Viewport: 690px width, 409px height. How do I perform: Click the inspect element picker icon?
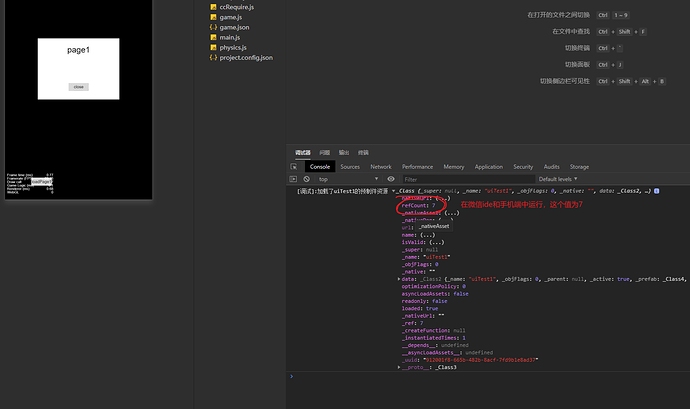294,166
